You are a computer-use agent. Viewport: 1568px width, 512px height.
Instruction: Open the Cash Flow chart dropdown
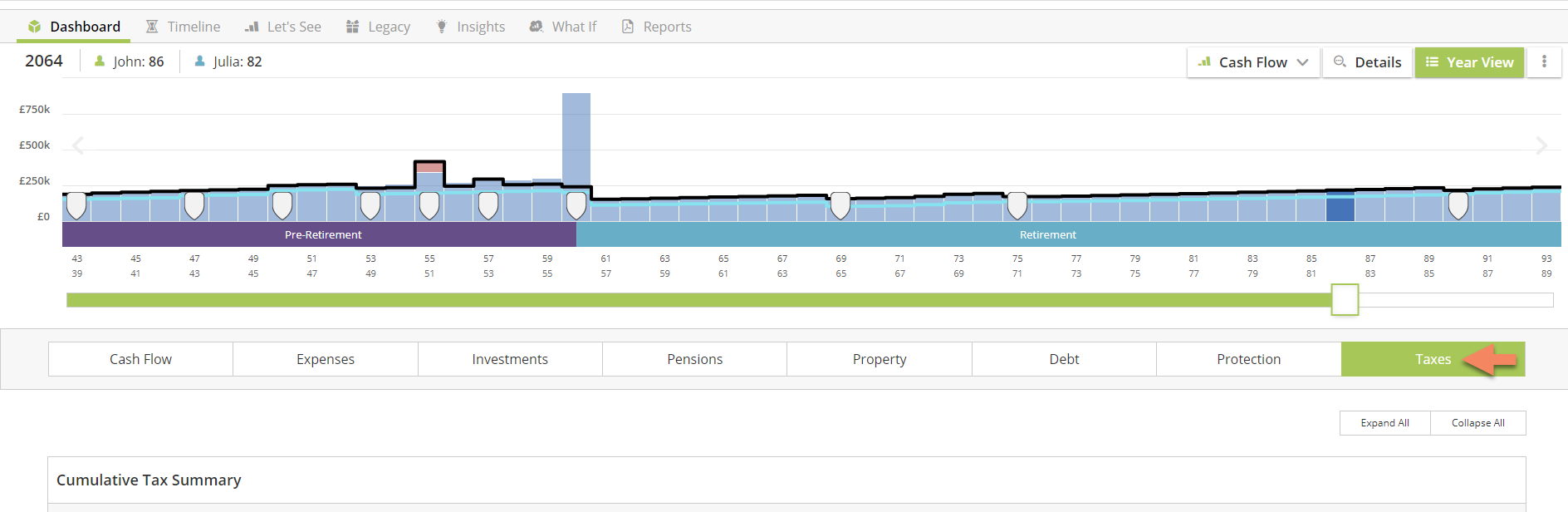[x=1253, y=62]
